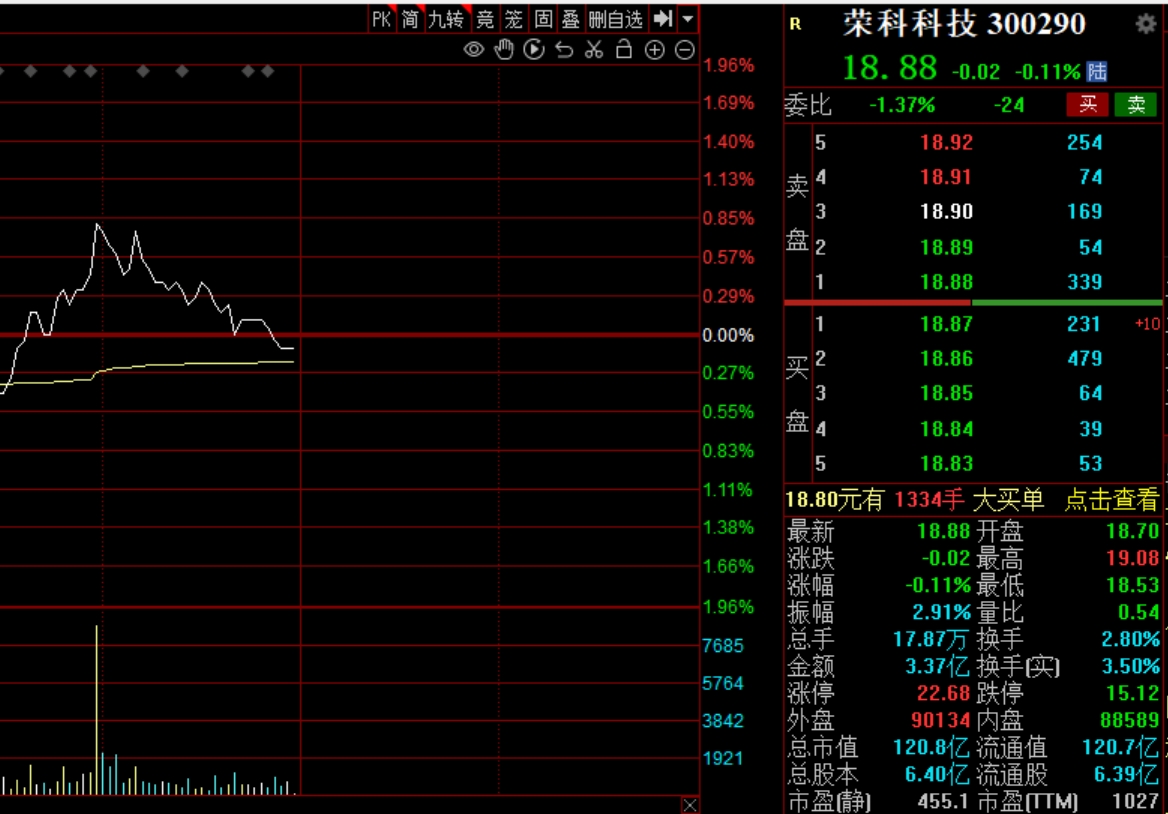Click the 最高 value 19.08
The width and height of the screenshot is (1168, 814).
tap(1132, 558)
